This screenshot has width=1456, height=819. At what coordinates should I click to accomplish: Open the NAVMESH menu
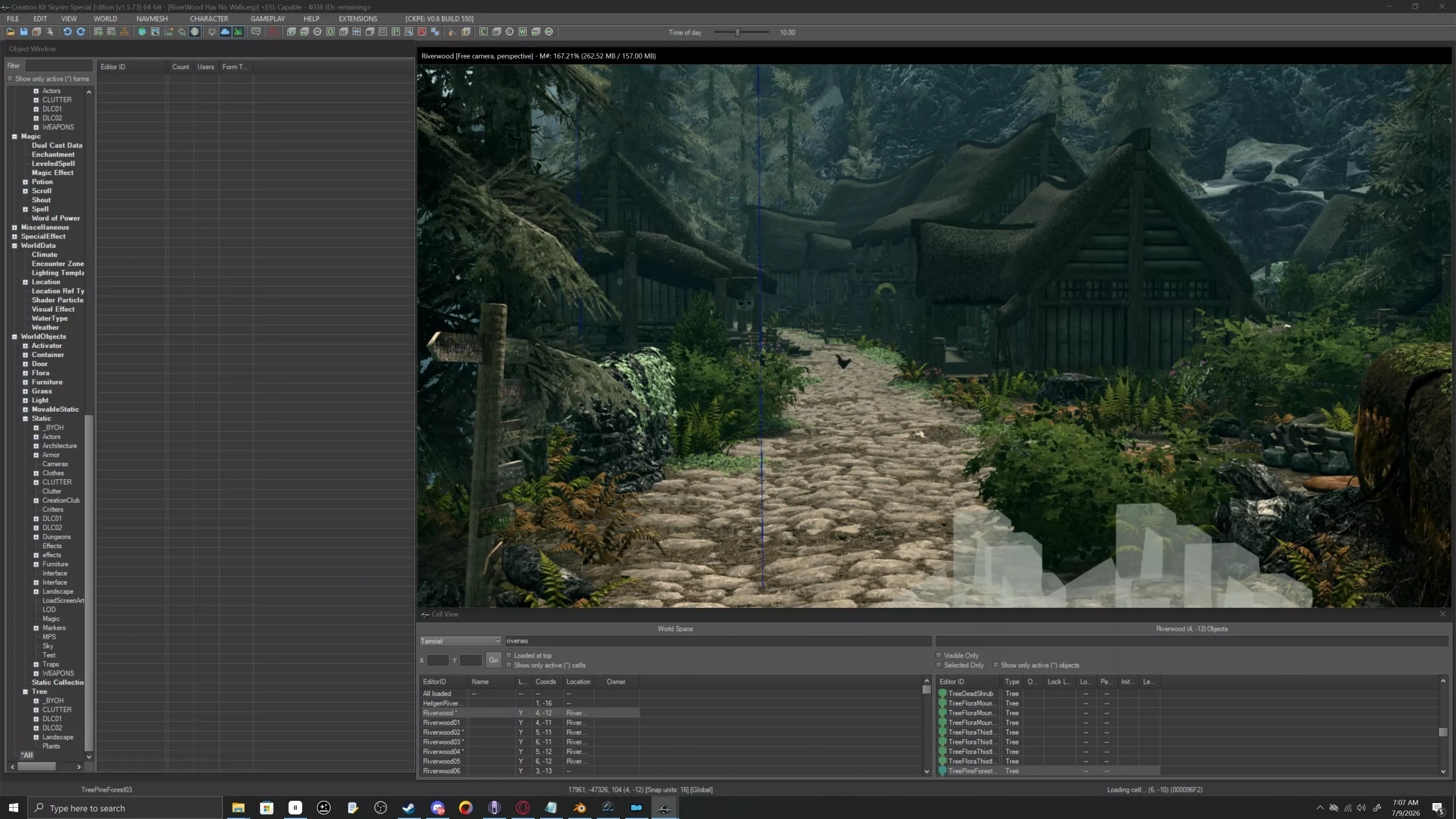coord(152,19)
